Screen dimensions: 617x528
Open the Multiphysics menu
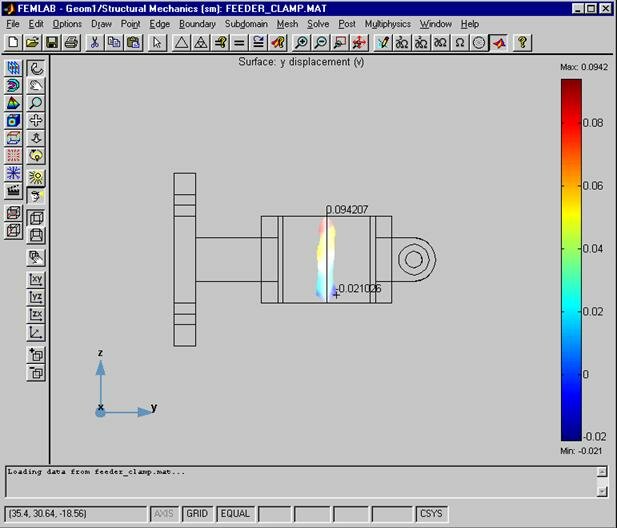coord(387,24)
